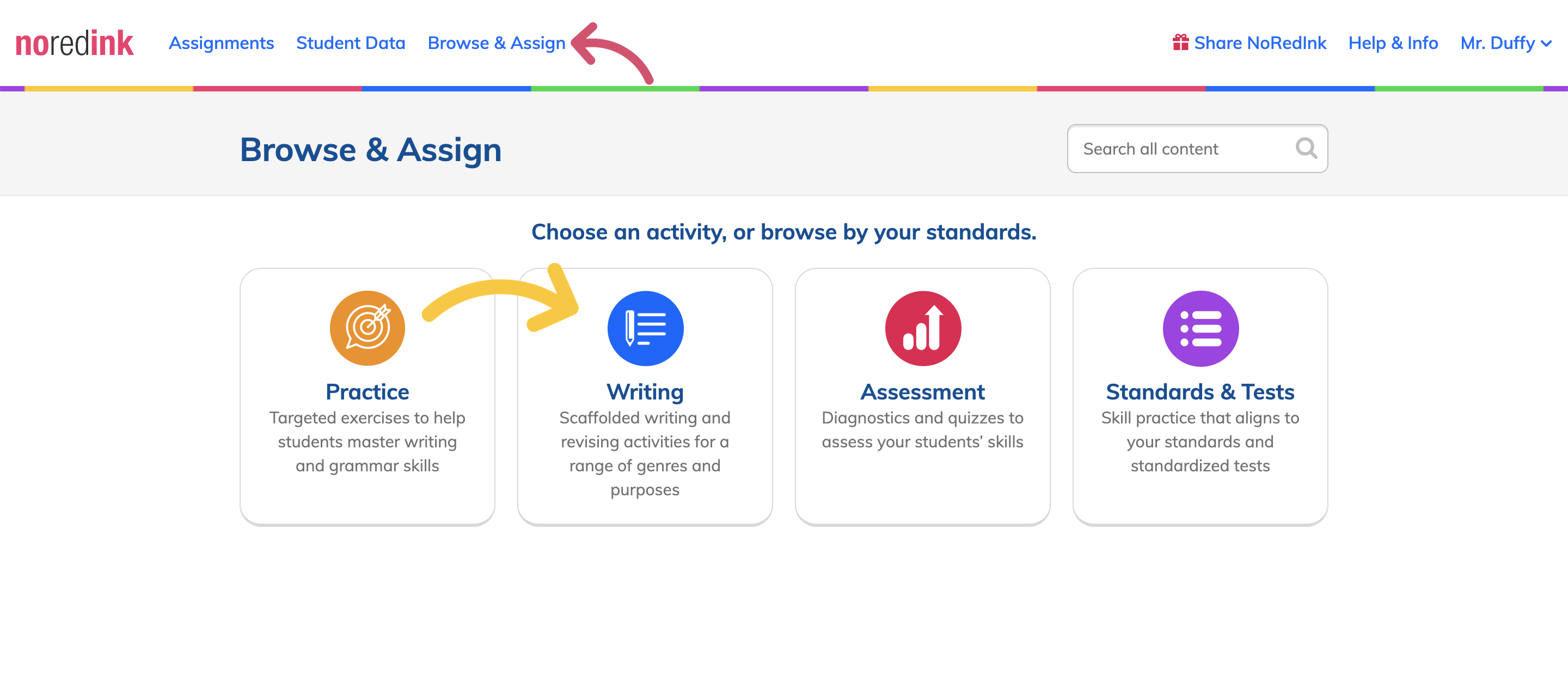
Task: Go to the Student Data tab
Action: [x=351, y=43]
